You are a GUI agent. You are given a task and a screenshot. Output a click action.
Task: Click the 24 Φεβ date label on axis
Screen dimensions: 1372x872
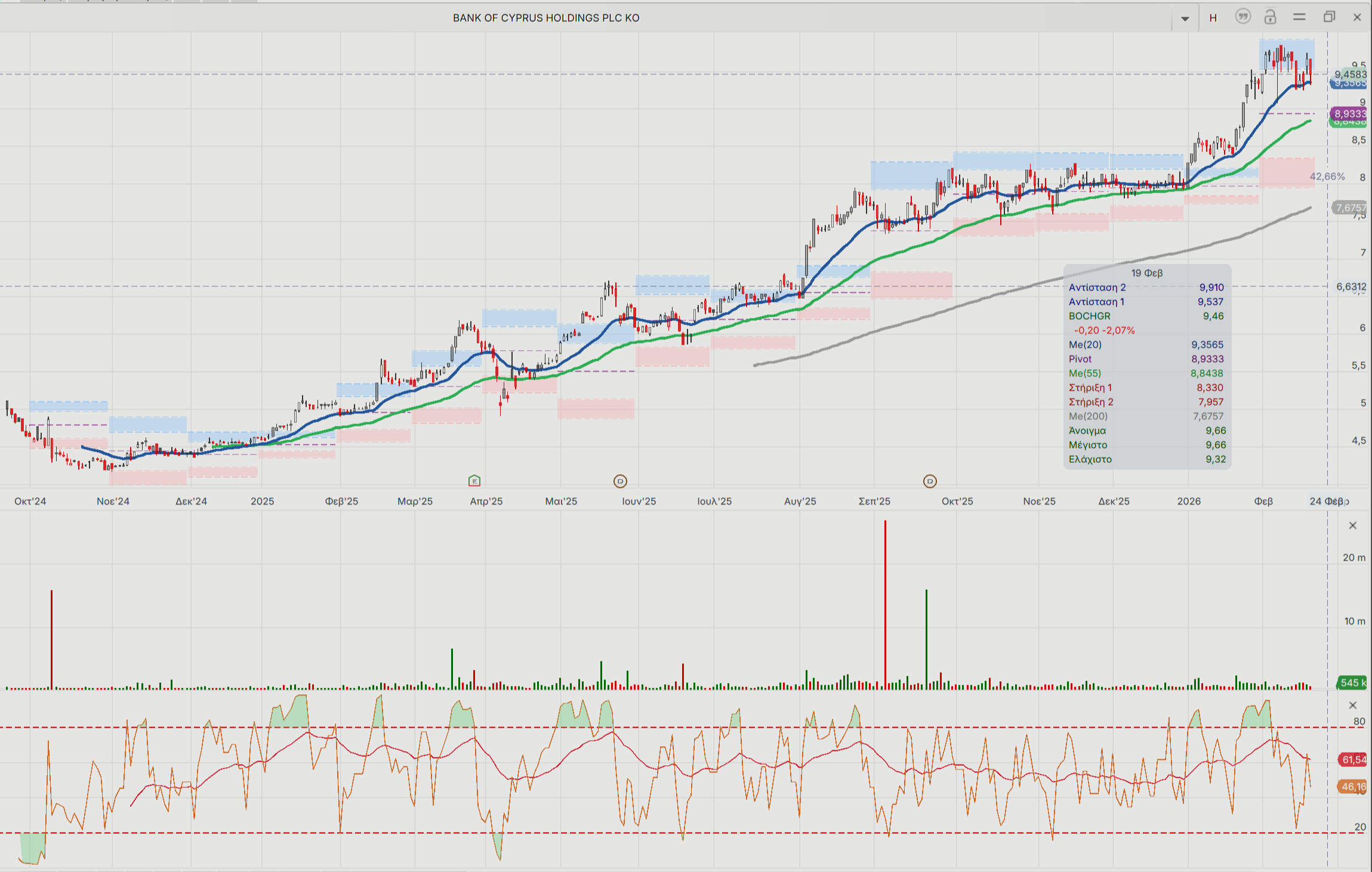pos(1327,501)
